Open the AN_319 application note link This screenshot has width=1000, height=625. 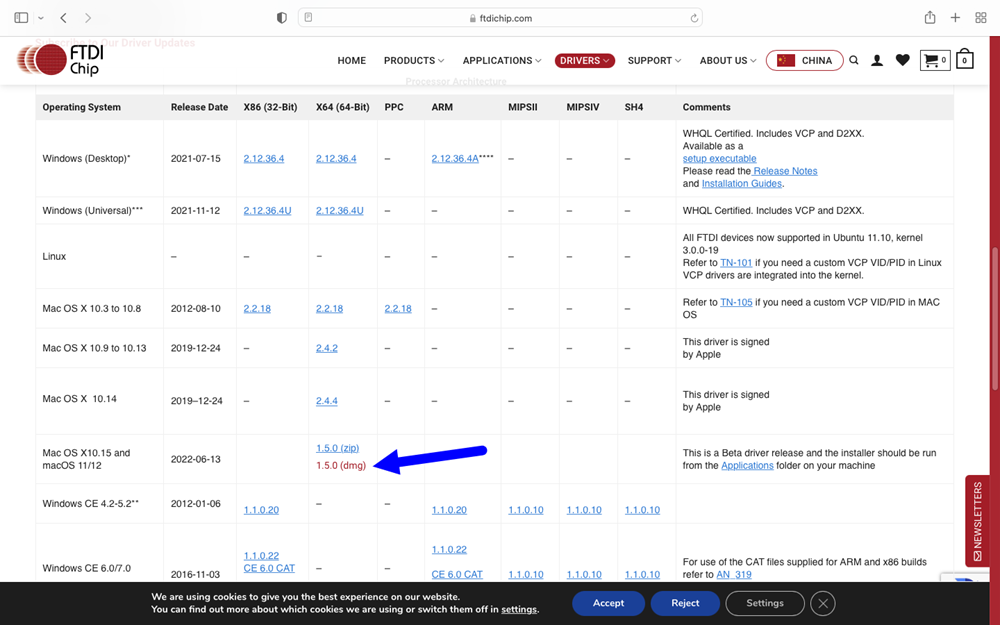[733, 575]
